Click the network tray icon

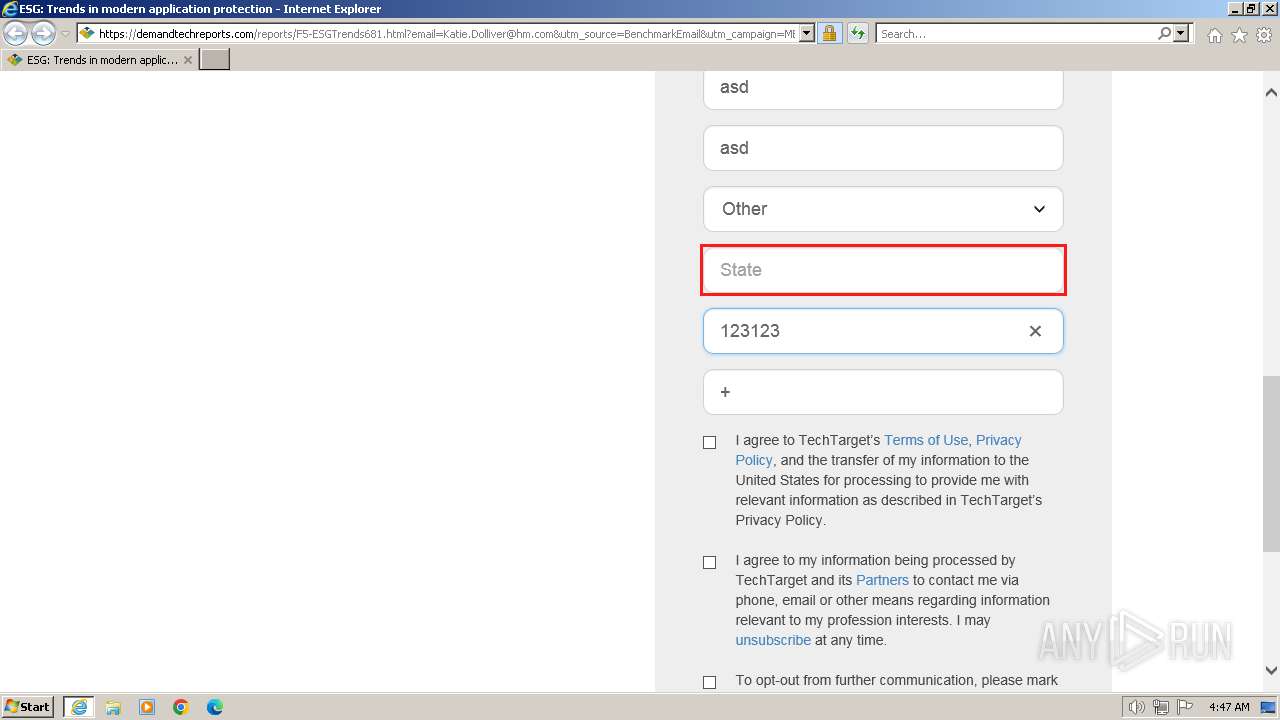click(1161, 707)
